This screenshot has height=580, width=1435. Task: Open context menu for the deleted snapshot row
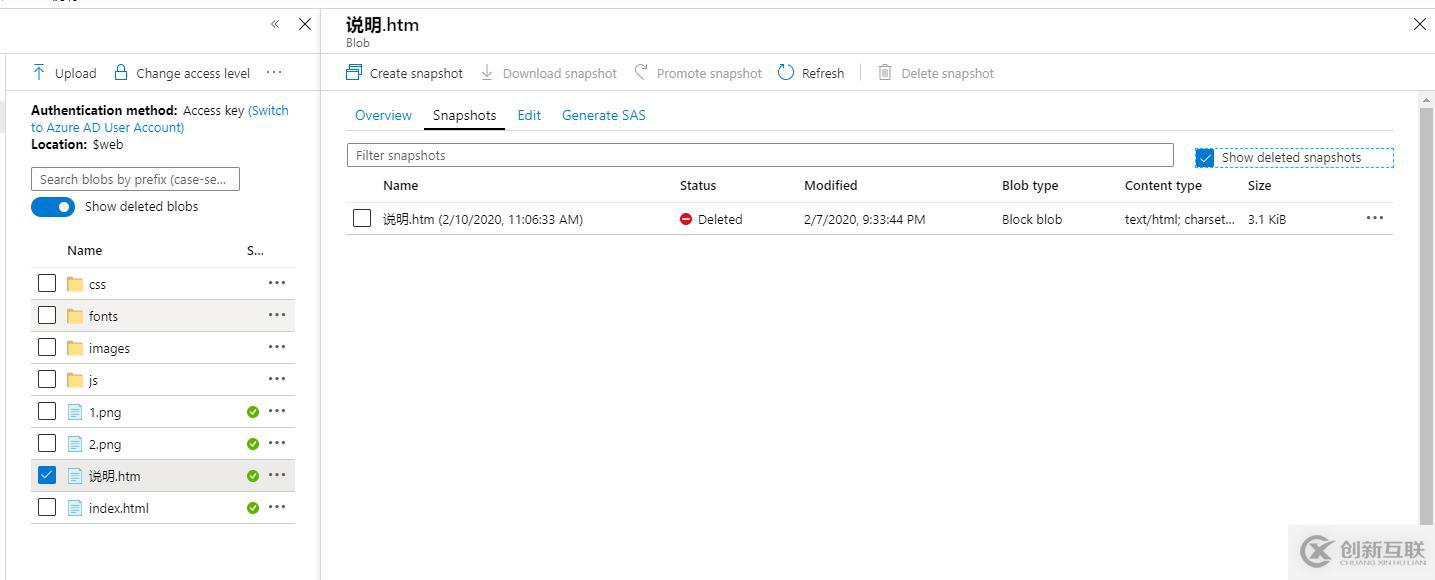pos(1375,218)
